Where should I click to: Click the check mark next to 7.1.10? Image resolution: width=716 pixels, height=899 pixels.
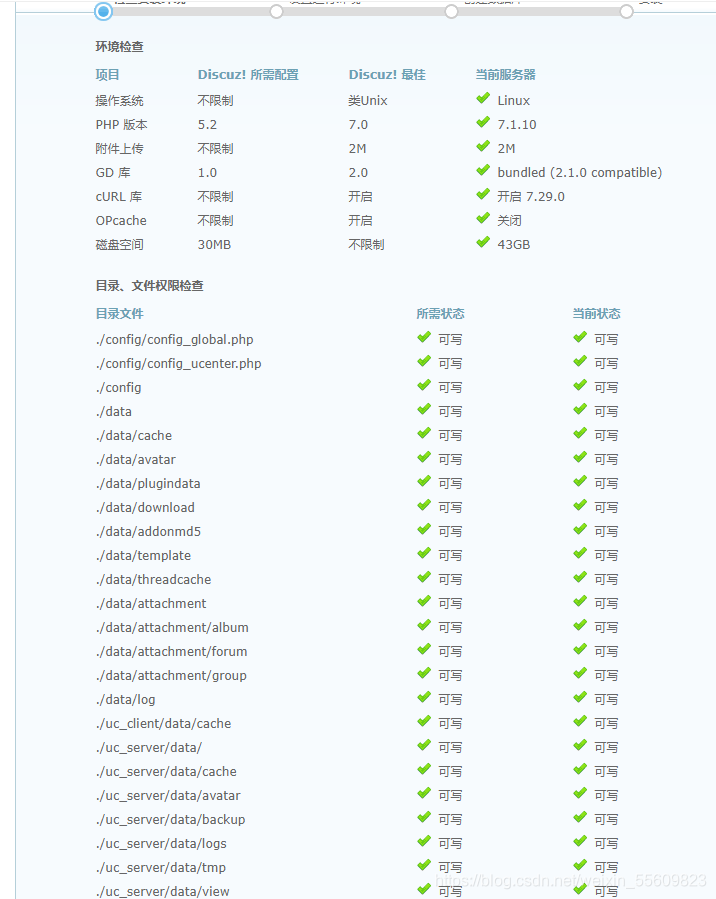[x=483, y=123]
